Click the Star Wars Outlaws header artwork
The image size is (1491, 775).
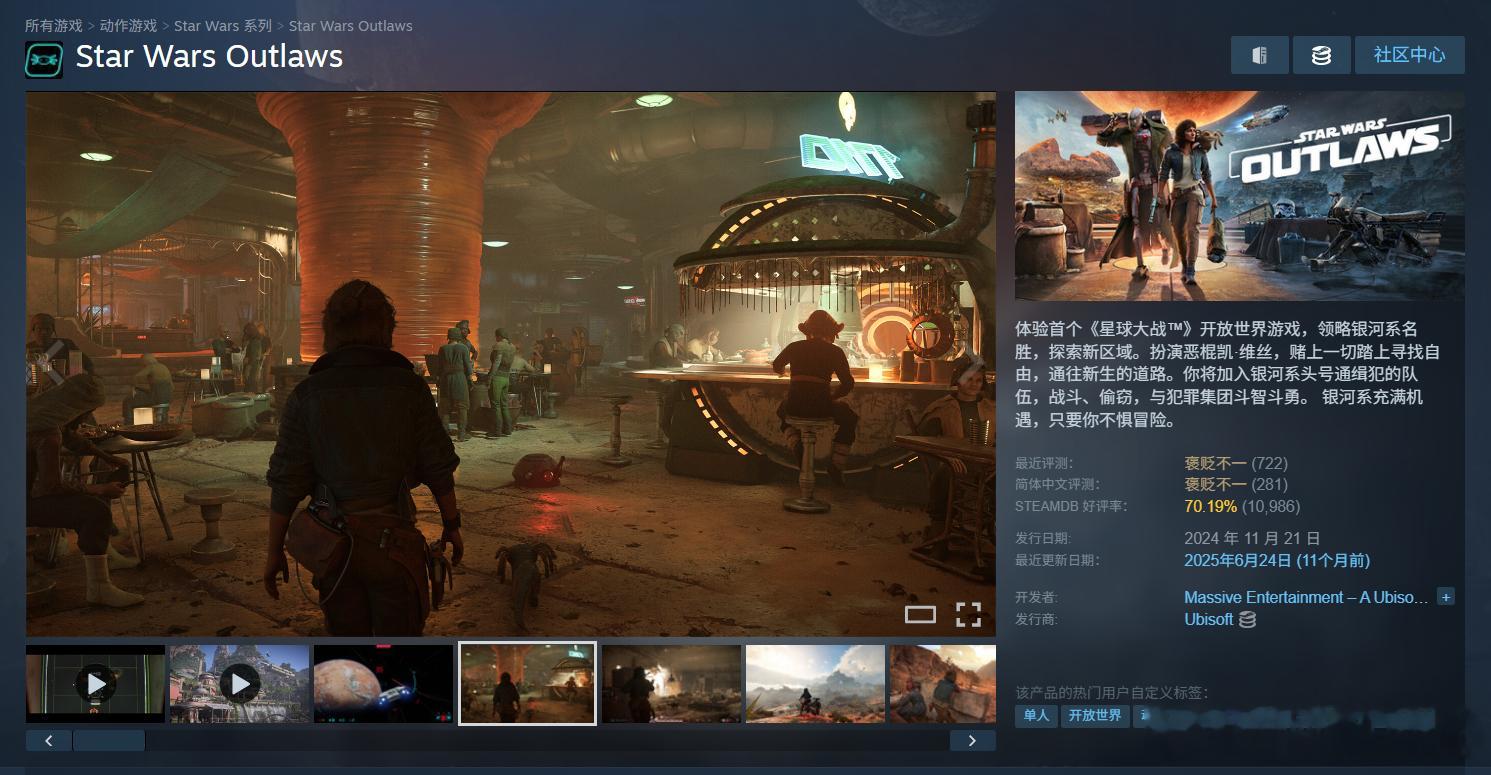pyautogui.click(x=1239, y=196)
